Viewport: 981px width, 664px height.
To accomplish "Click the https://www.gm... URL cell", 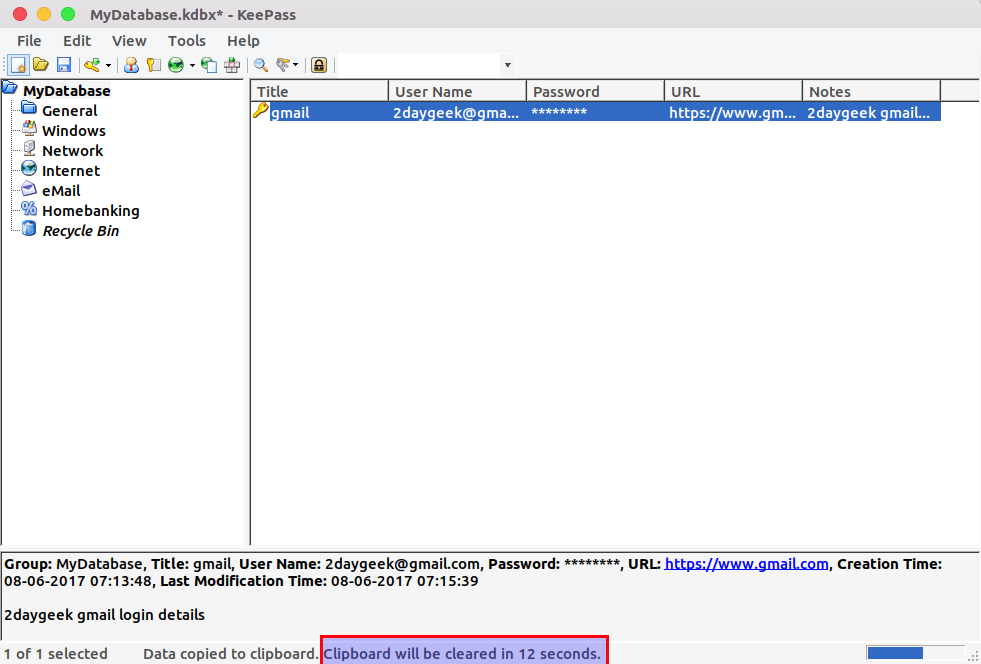I will tap(733, 113).
